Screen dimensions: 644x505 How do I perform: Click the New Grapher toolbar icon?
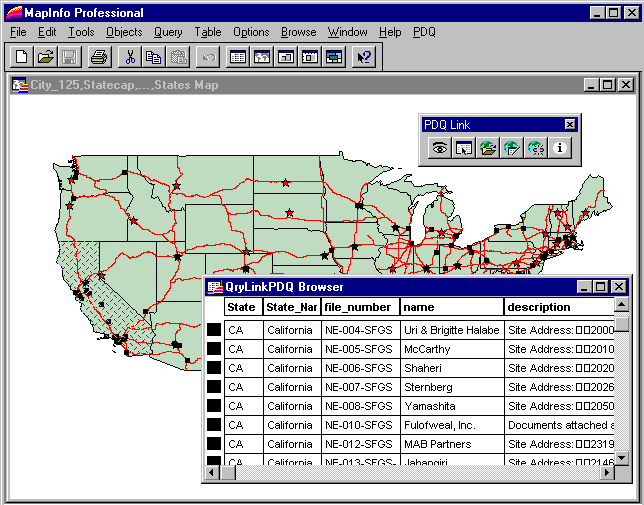286,57
